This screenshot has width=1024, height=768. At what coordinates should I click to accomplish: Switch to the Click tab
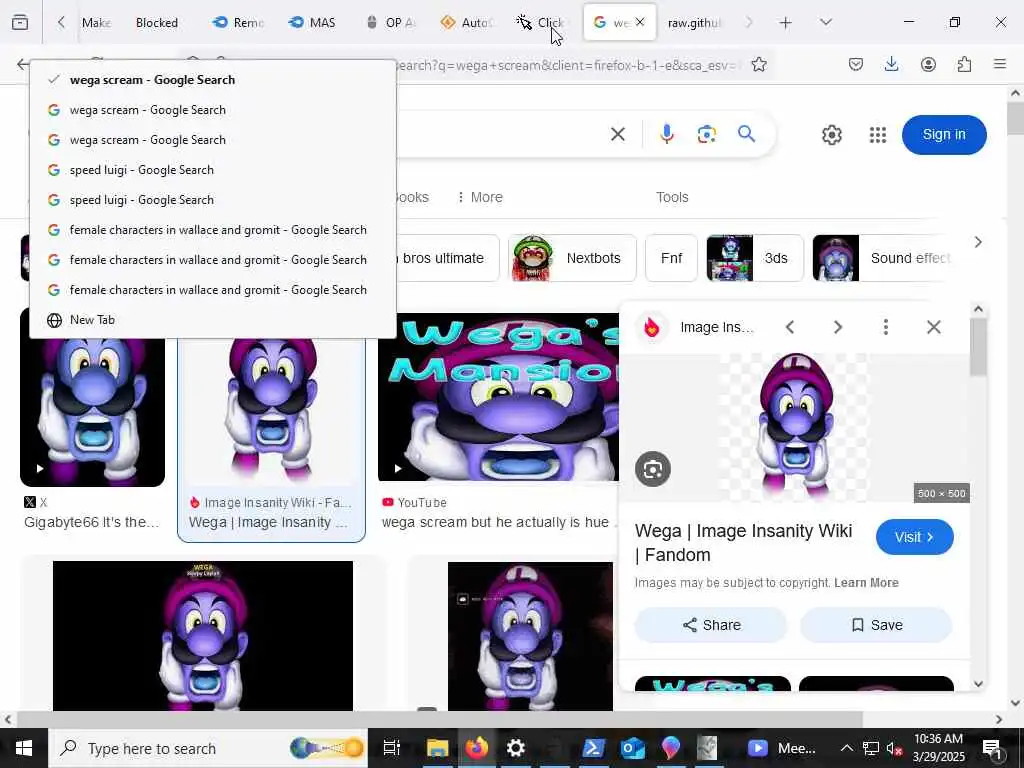click(541, 23)
